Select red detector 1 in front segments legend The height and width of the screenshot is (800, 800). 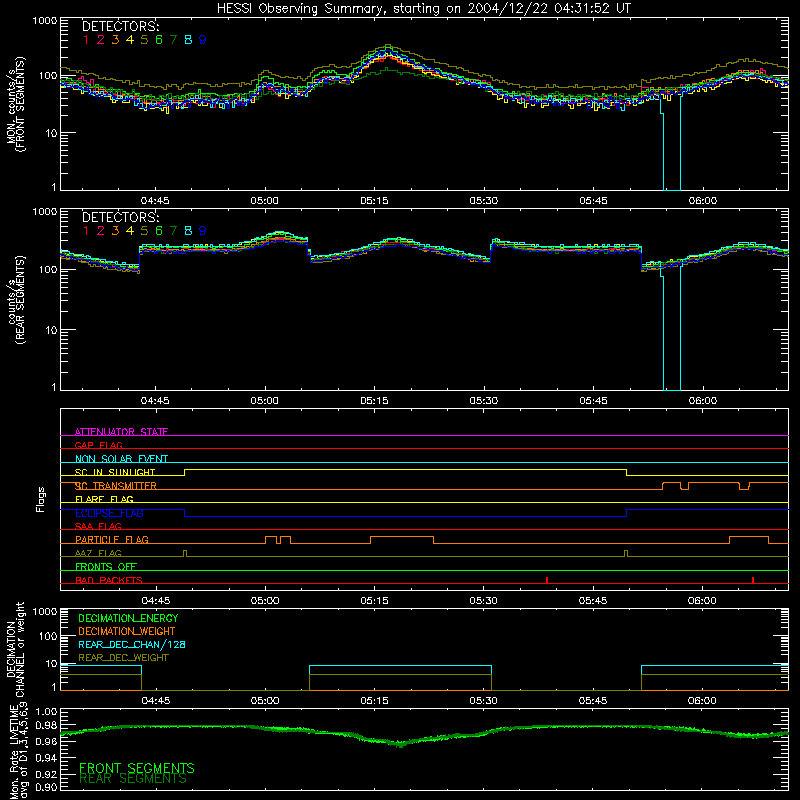(86, 40)
